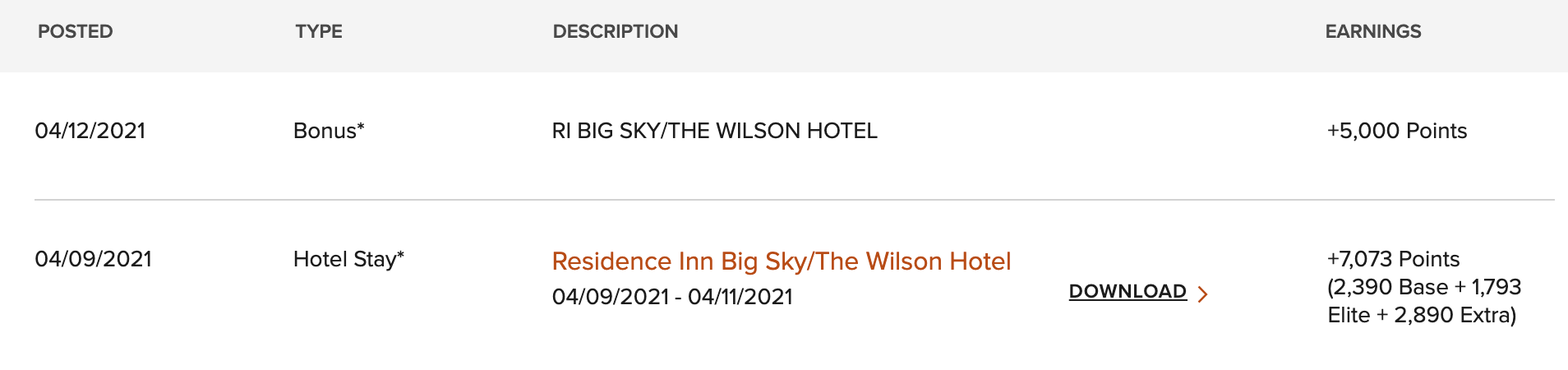Click the 1,793 points figure

(x=1496, y=287)
